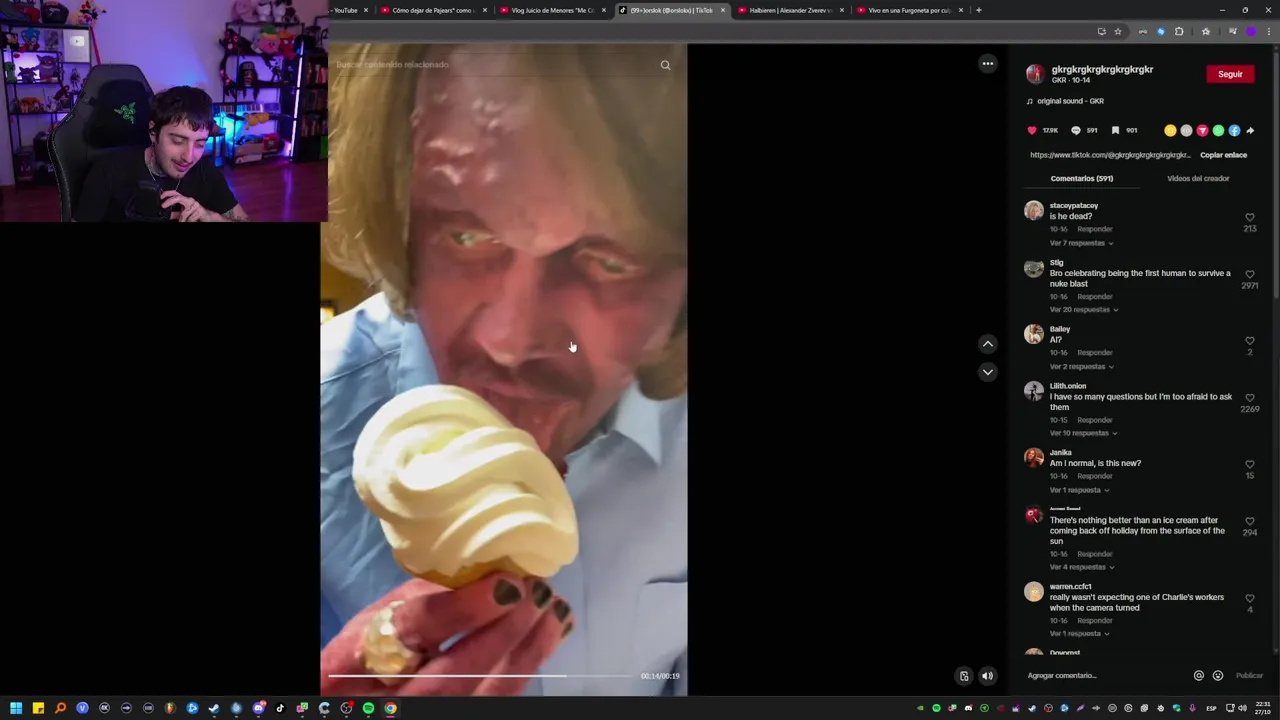Expand 'Ver 1 respuesta' under warren.ccfc1
Screen dimensions: 1280x720
pos(1080,634)
